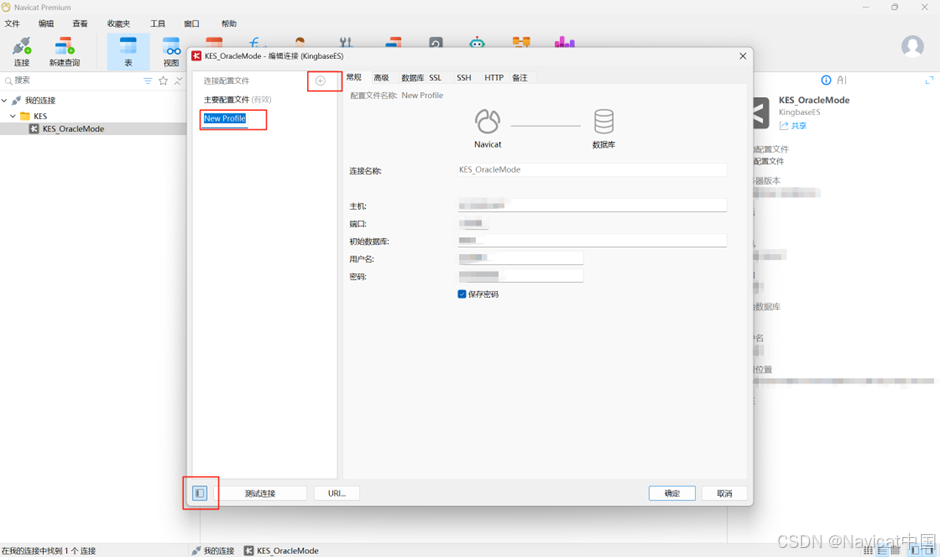
Task: Click the Test Connection button
Action: [x=260, y=493]
